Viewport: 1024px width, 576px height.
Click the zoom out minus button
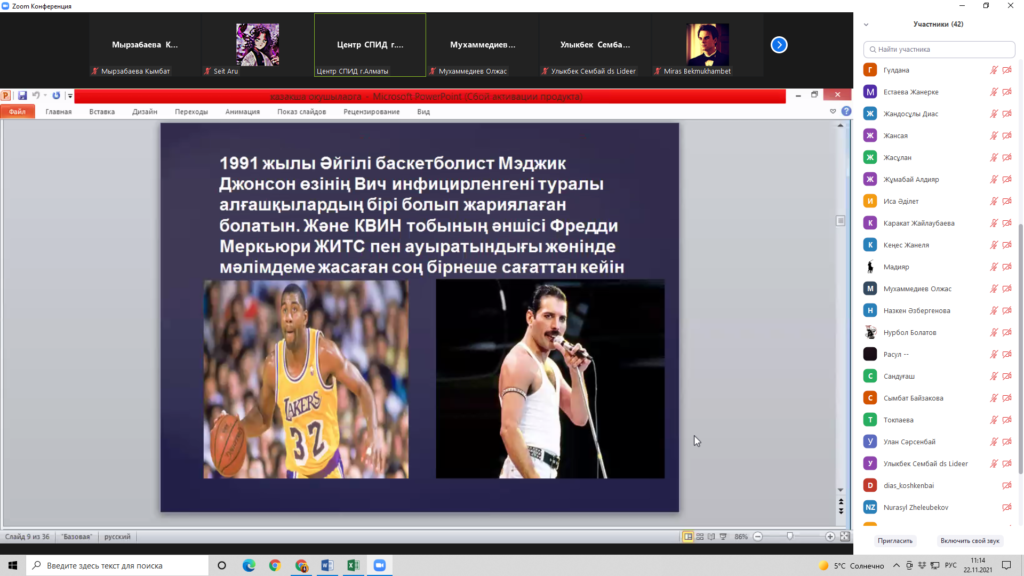tap(756, 537)
